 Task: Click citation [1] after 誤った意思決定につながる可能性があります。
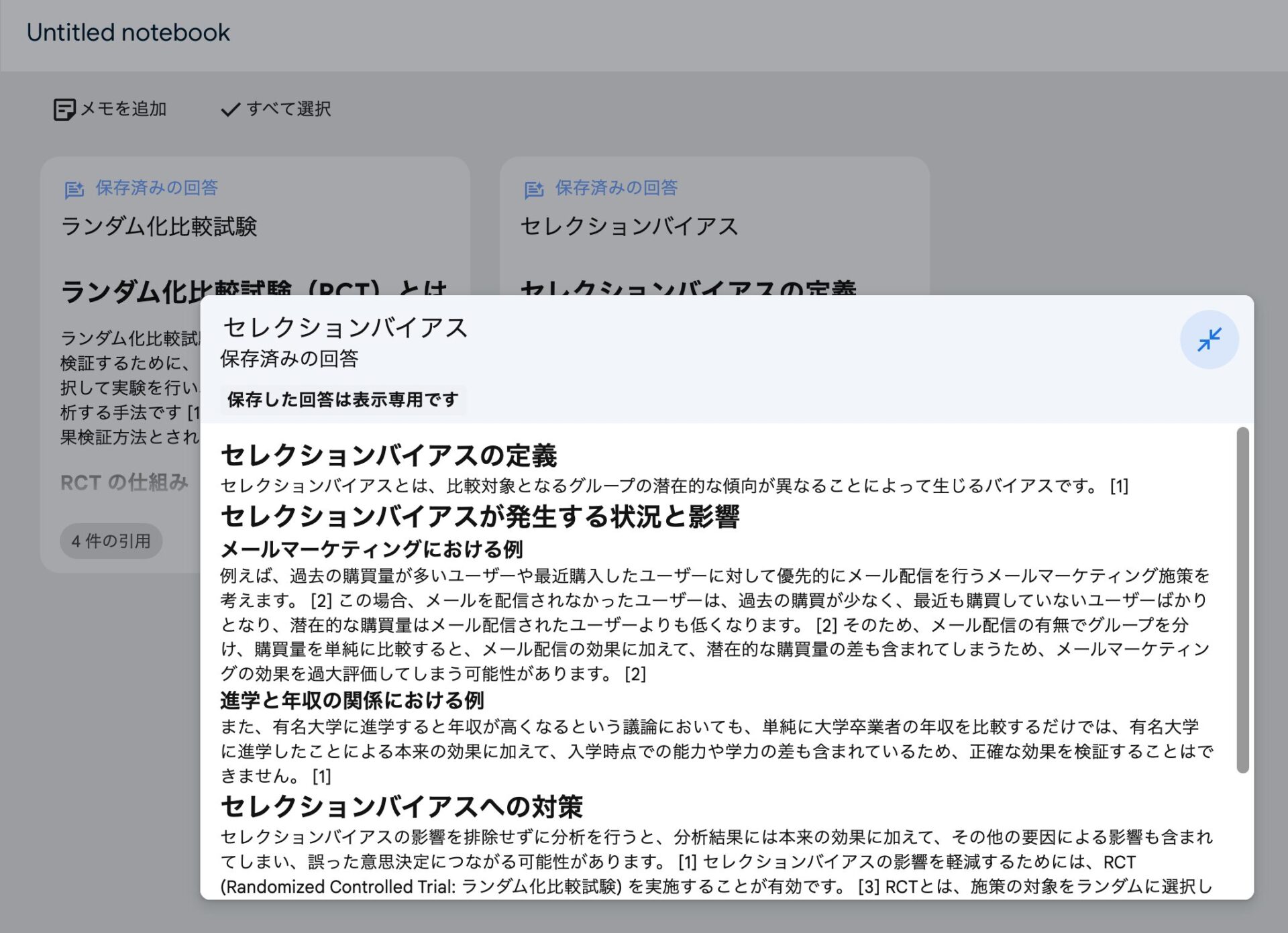[688, 862]
